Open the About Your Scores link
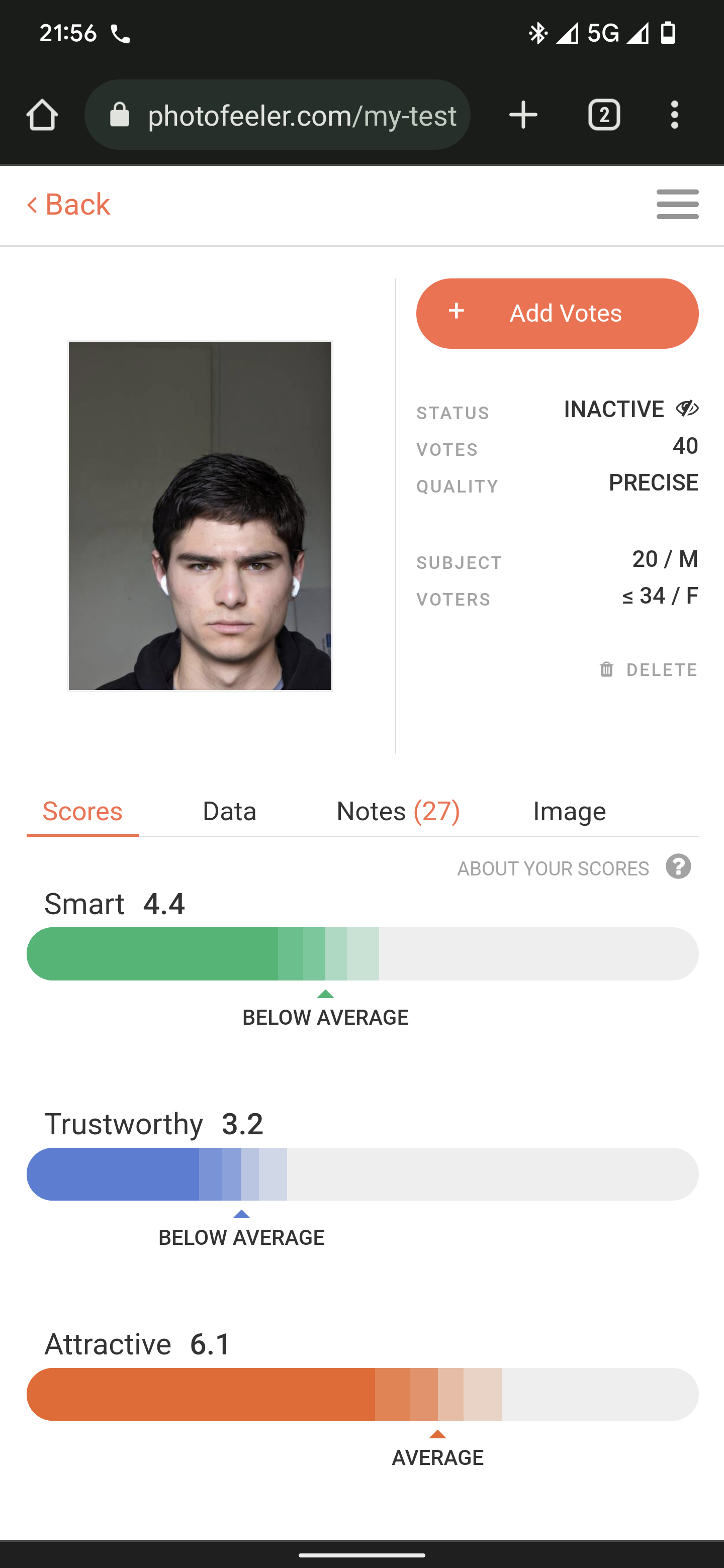This screenshot has width=724, height=1568. (x=553, y=868)
